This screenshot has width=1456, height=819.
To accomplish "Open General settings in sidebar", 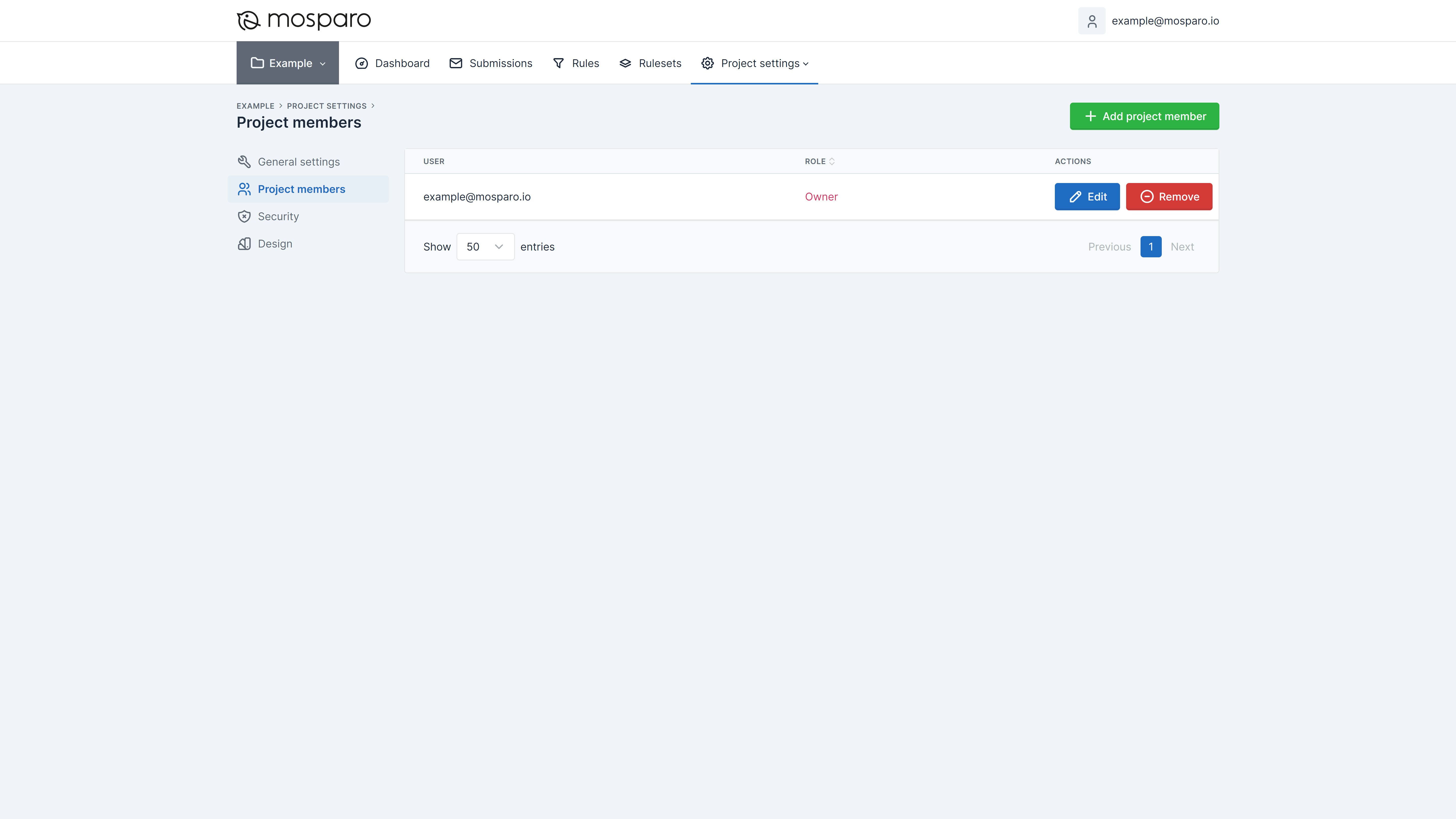I will coord(308,162).
